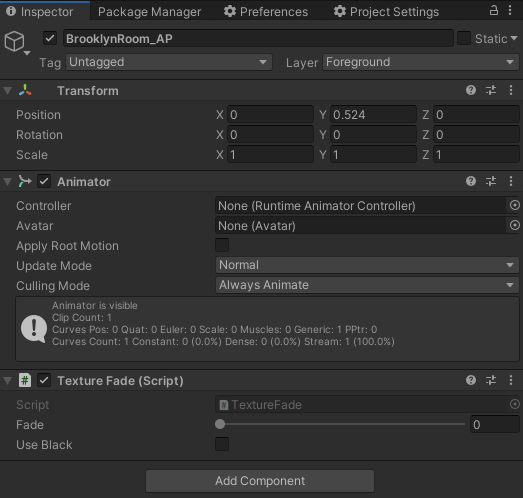Screen dimensions: 523x498
Task: Enable the Use Black checkbox
Action: 222,444
